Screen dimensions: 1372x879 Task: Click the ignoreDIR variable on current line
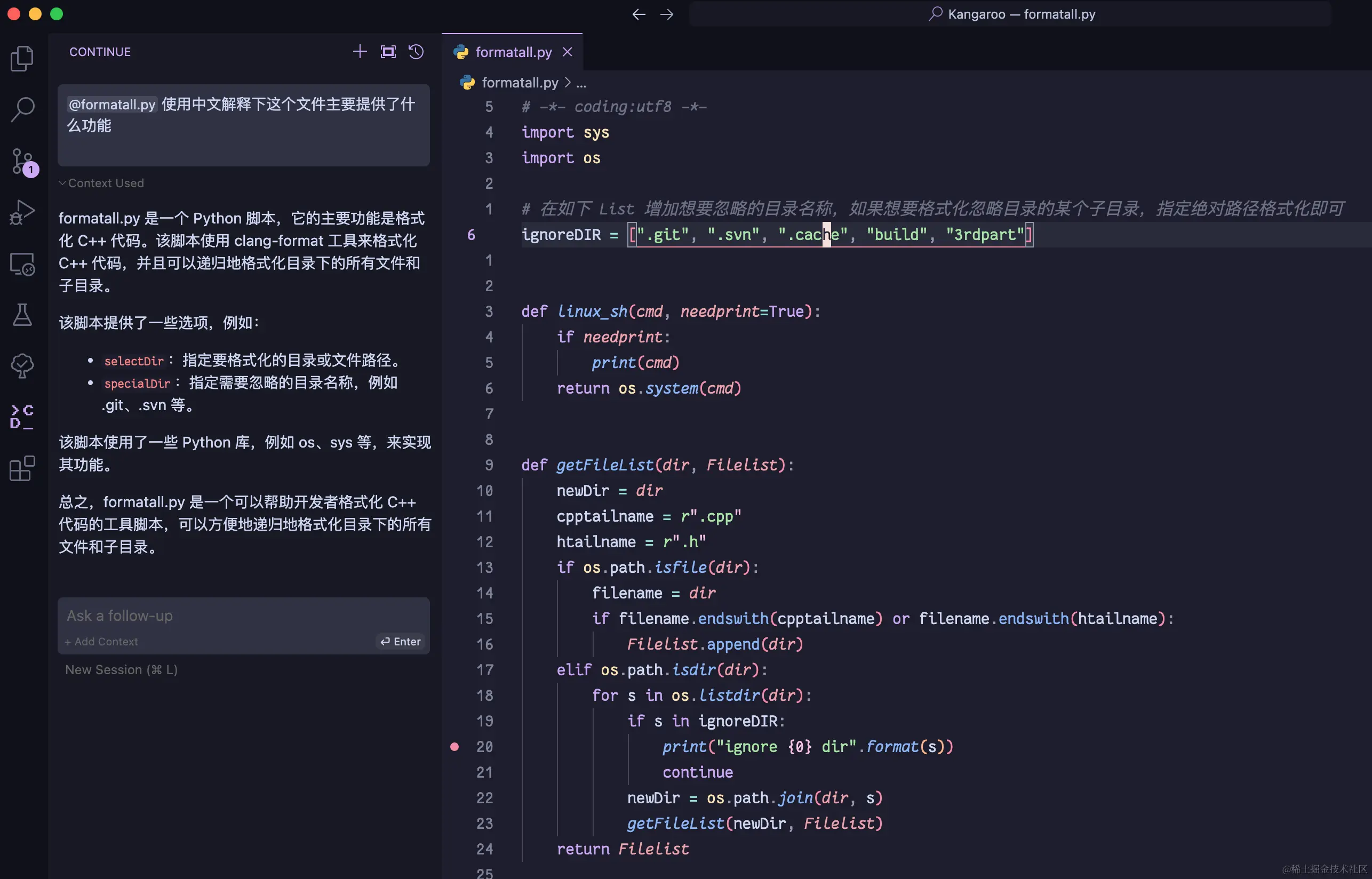click(561, 235)
